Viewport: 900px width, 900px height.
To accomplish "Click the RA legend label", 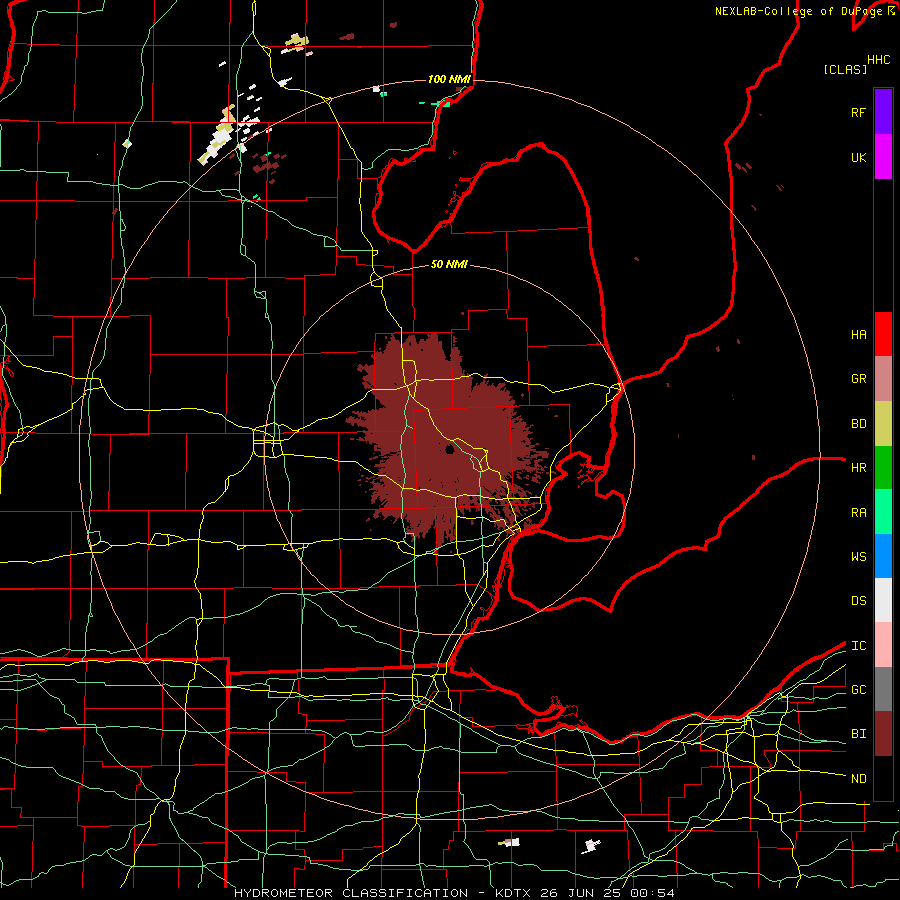I will tap(858, 512).
